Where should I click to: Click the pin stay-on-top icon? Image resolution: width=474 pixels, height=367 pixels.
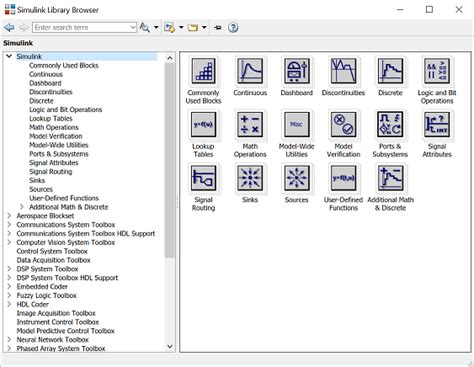[218, 28]
